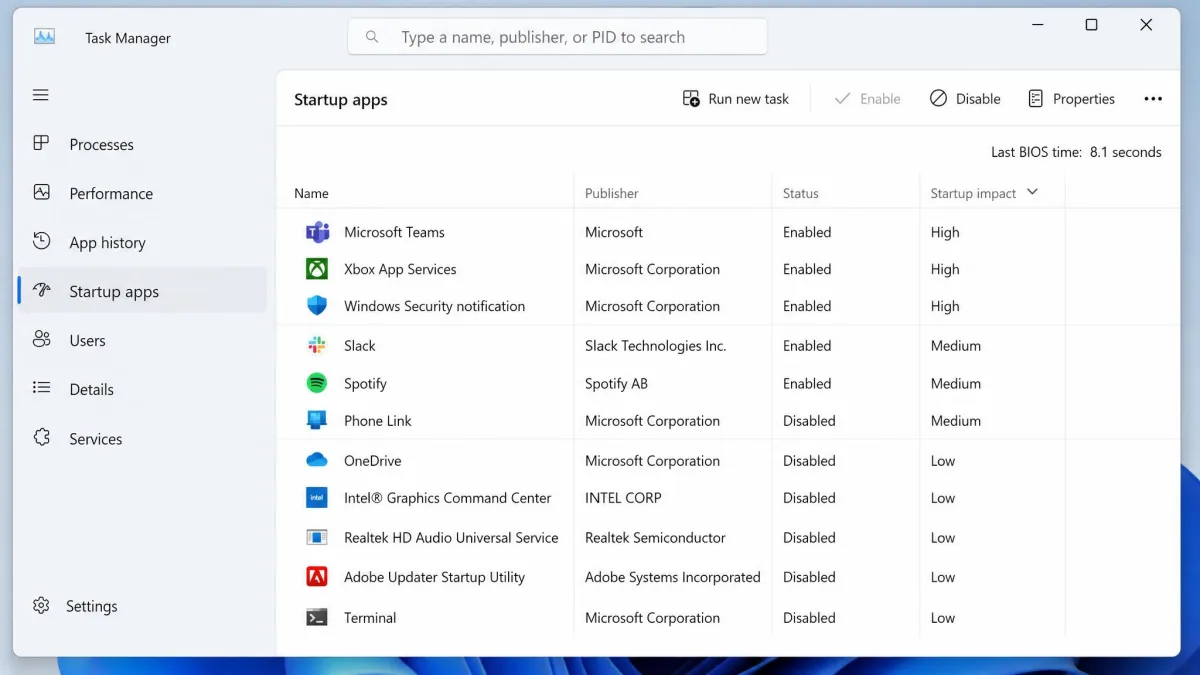Click Last BIOS time text

1076,152
